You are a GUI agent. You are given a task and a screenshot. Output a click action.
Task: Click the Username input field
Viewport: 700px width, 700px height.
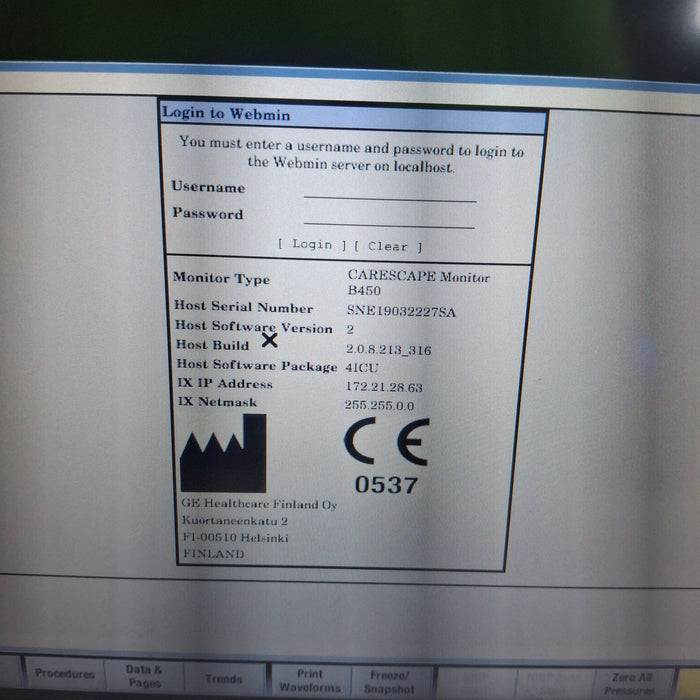point(390,192)
